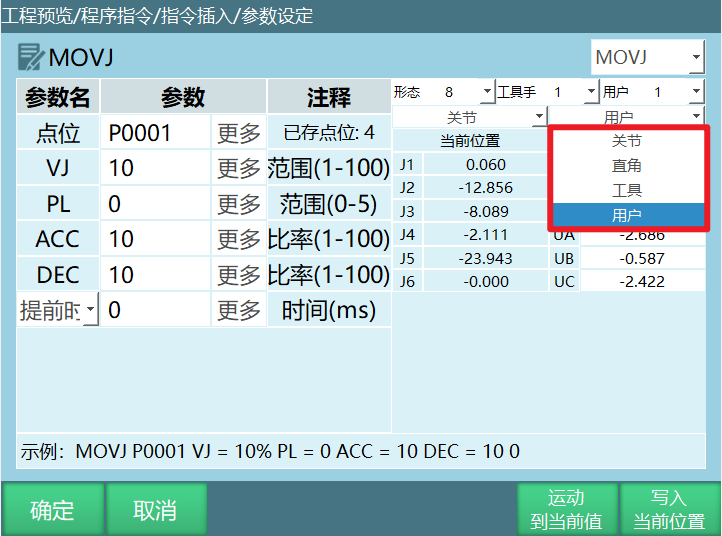Viewport: 722px width, 536px height.
Task: Click the J6 value -0.000
Action: tap(485, 281)
